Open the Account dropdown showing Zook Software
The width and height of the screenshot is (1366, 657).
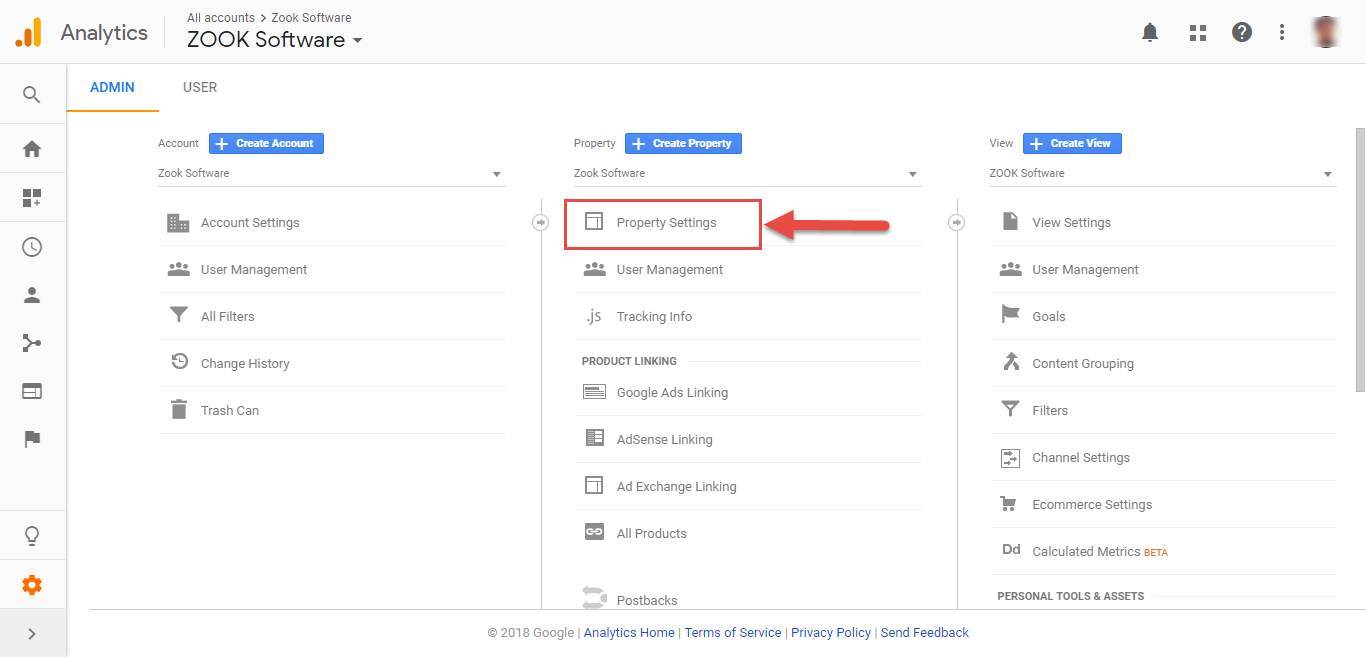tap(331, 174)
